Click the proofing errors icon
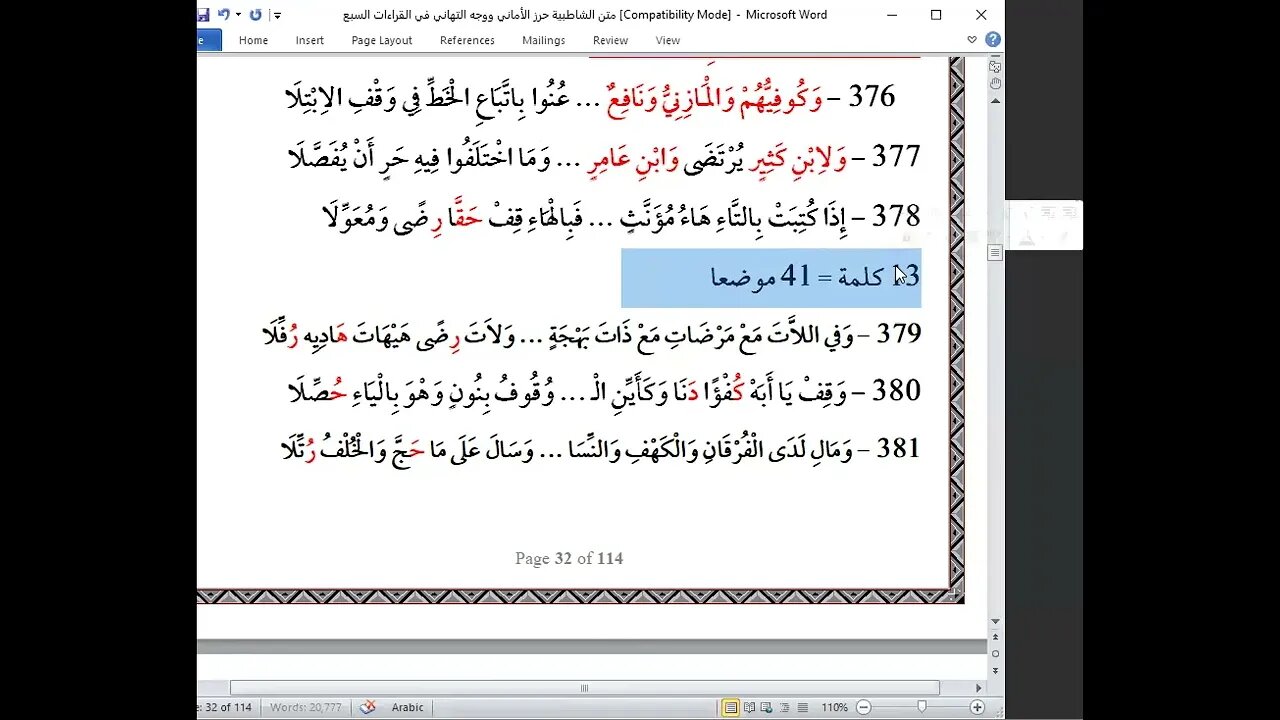This screenshot has width=1280, height=720. pyautogui.click(x=367, y=707)
